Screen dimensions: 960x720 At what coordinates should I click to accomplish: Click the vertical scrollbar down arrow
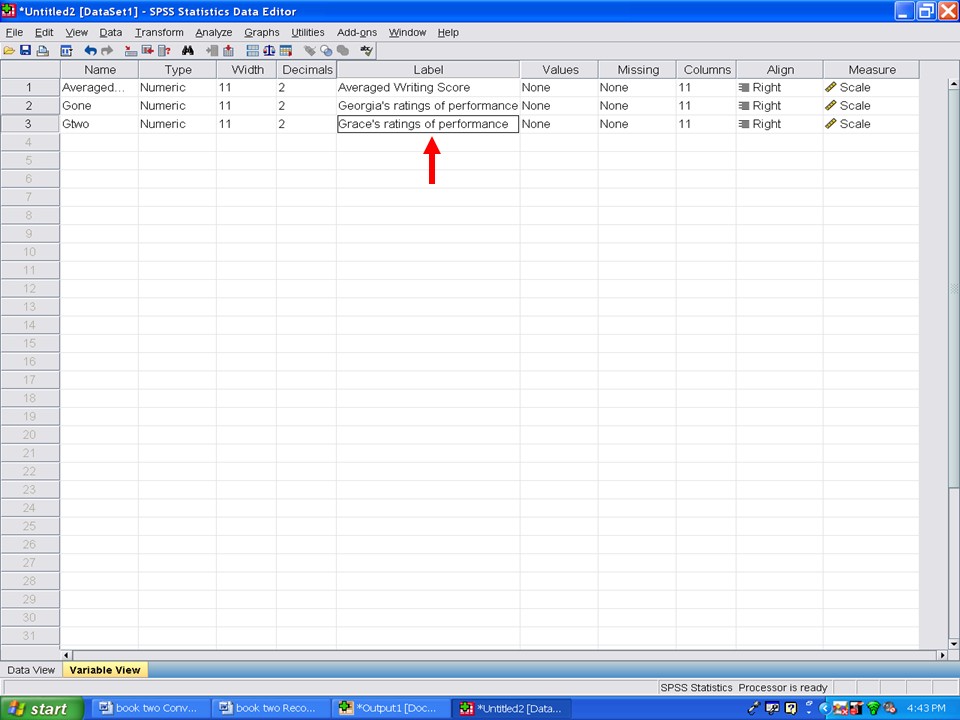tap(953, 641)
